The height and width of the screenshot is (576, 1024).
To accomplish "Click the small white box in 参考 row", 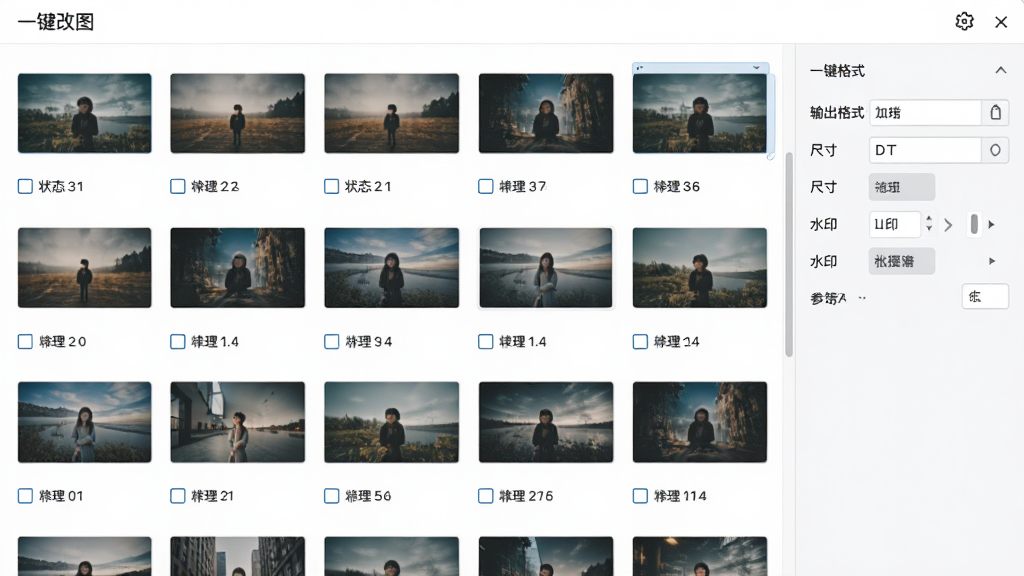I will [985, 297].
